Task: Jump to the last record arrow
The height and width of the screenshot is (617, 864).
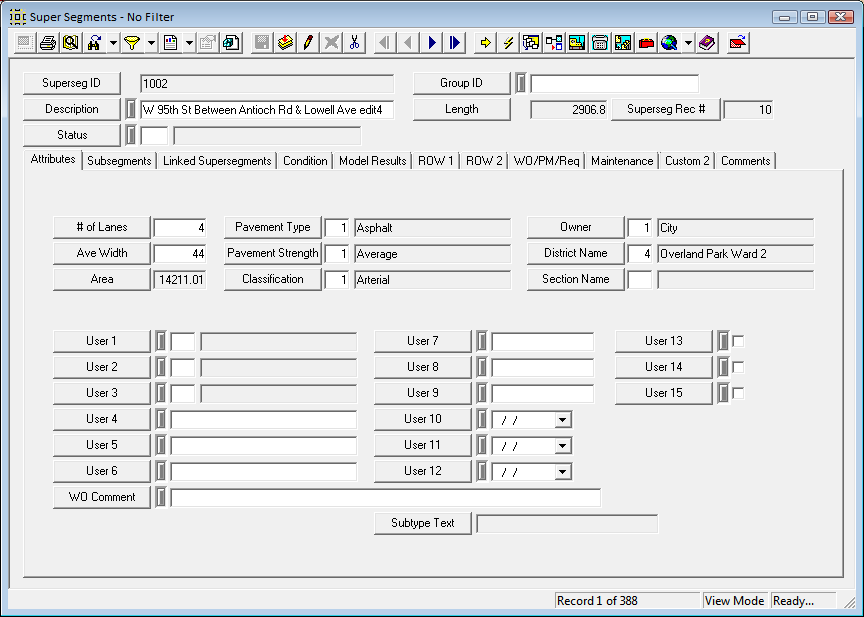Action: point(455,43)
